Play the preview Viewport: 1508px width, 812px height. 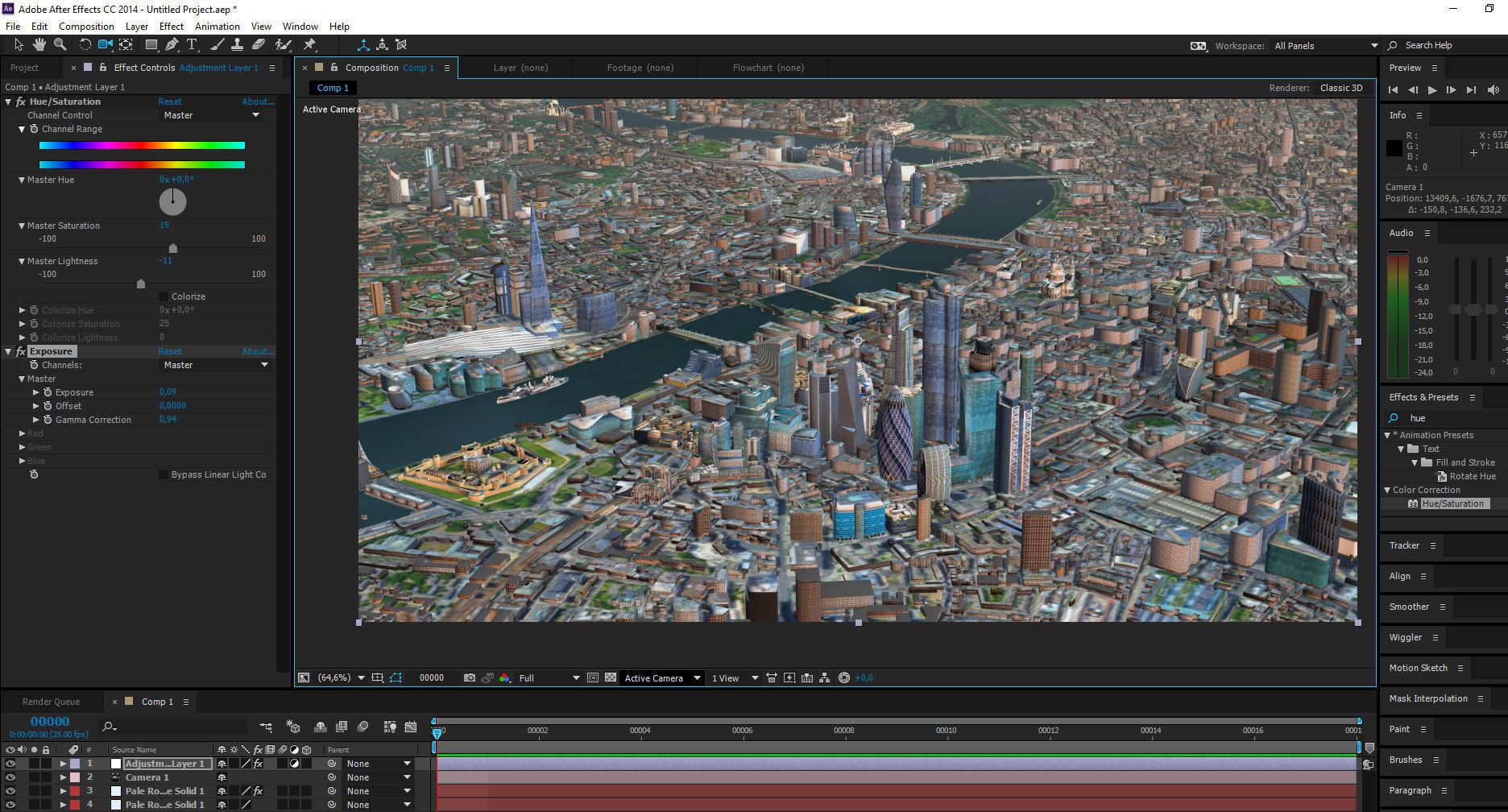1431,90
